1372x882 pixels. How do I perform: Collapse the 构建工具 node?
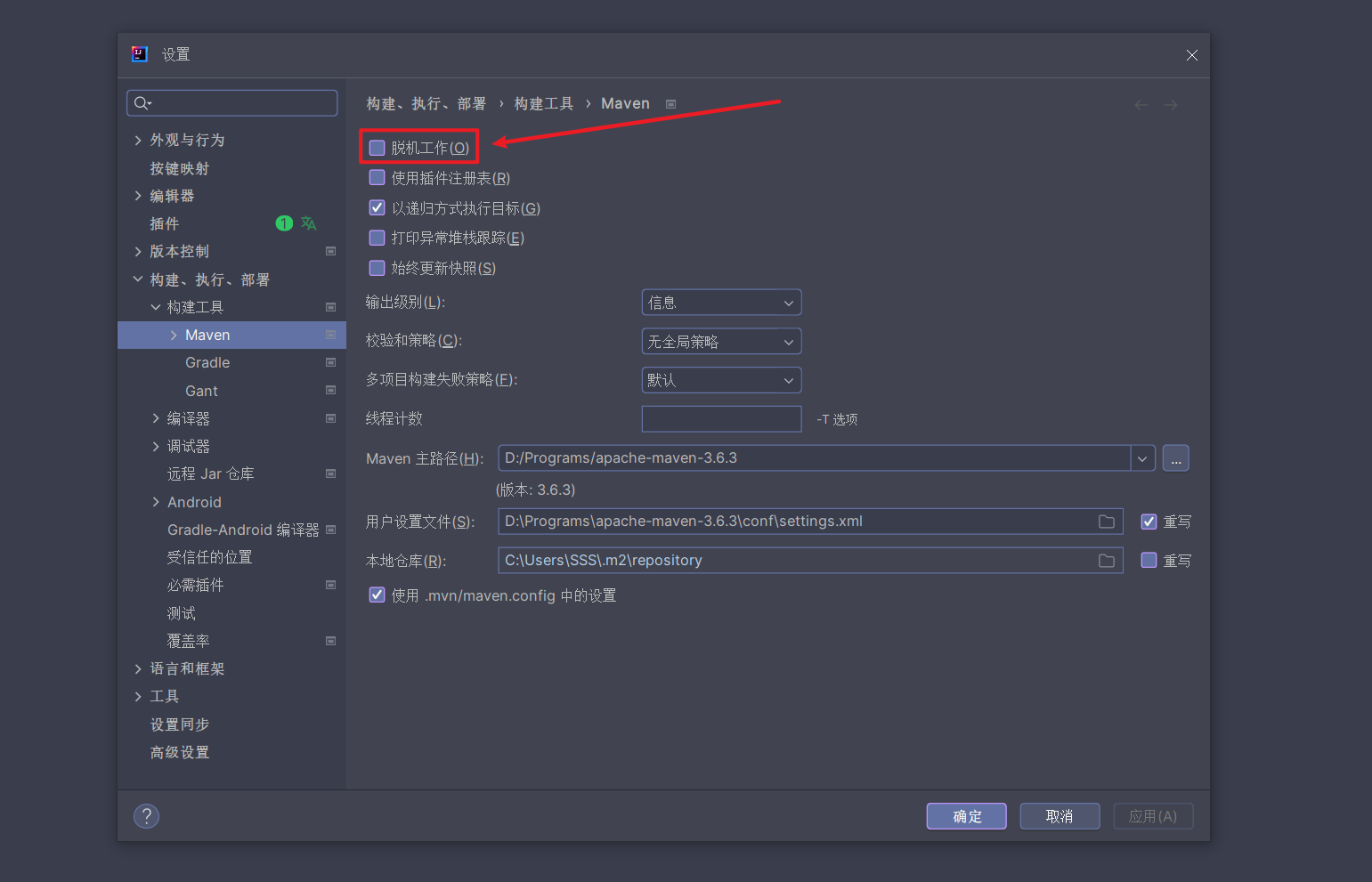pos(156,307)
